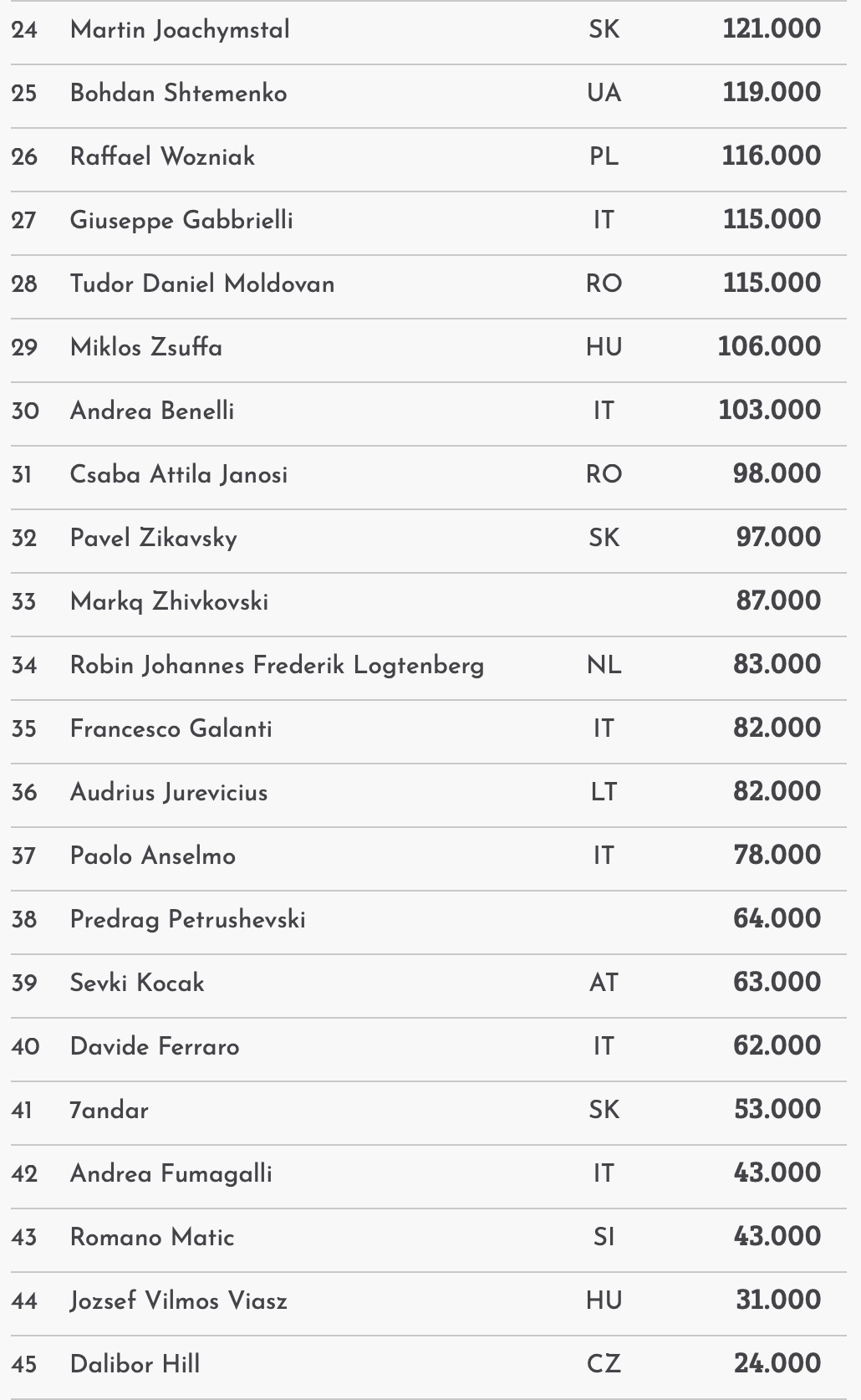The image size is (861, 1400).
Task: Select Predrag Petrushevski in the ranking
Action: pos(188,919)
